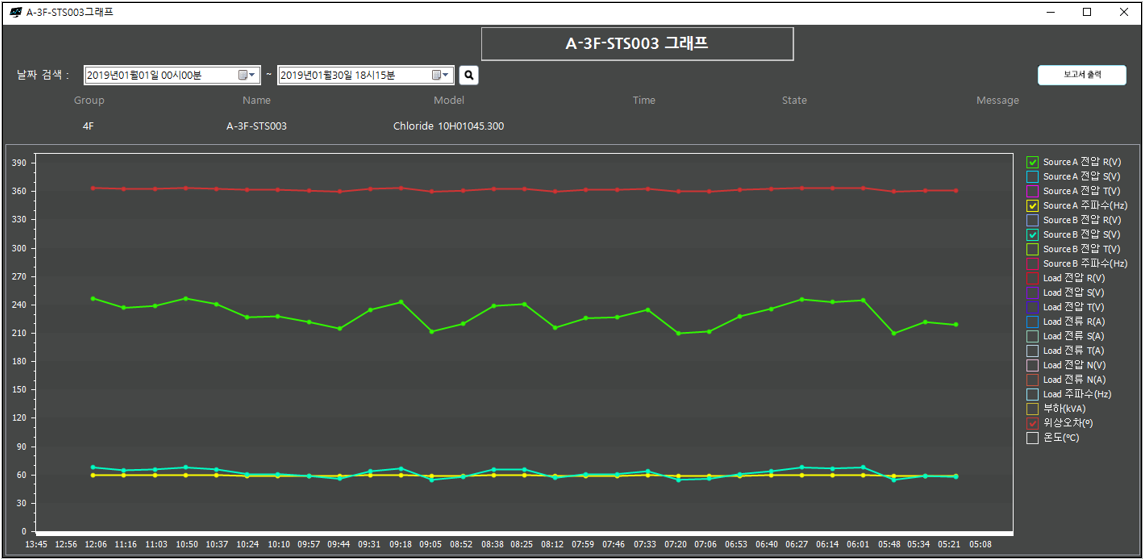Viewport: 1144px width, 560px height.
Task: Uncheck Source B 전압 S(V) series
Action: point(1033,235)
